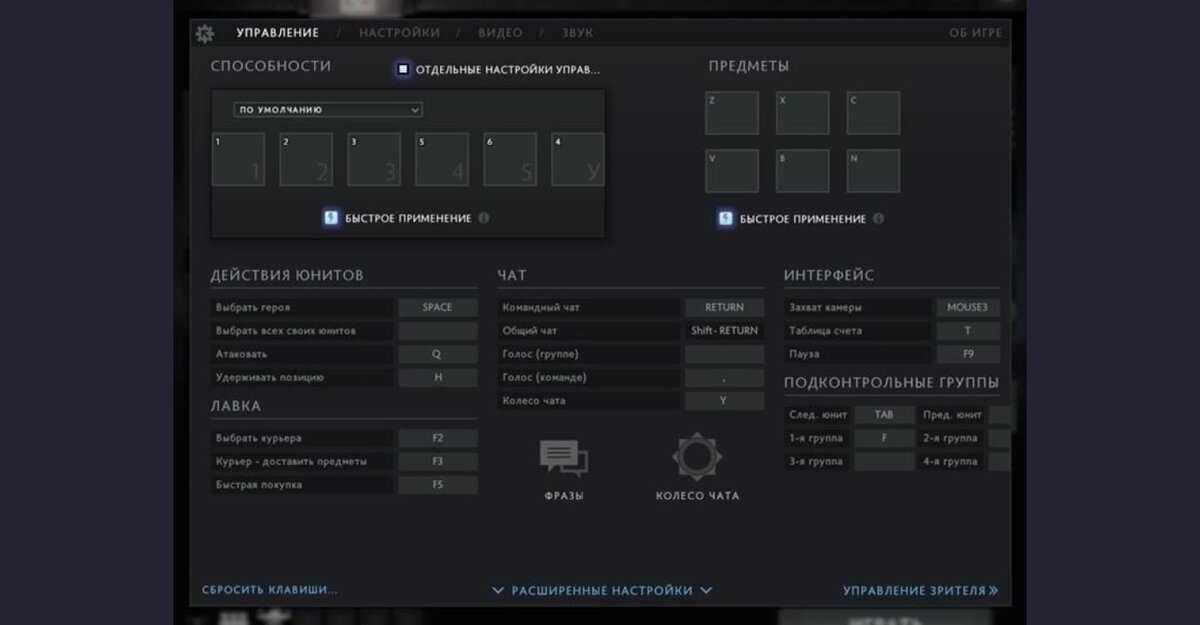Click Shift-RETURN field for Общий чат
This screenshot has width=1200, height=625.
click(x=724, y=331)
